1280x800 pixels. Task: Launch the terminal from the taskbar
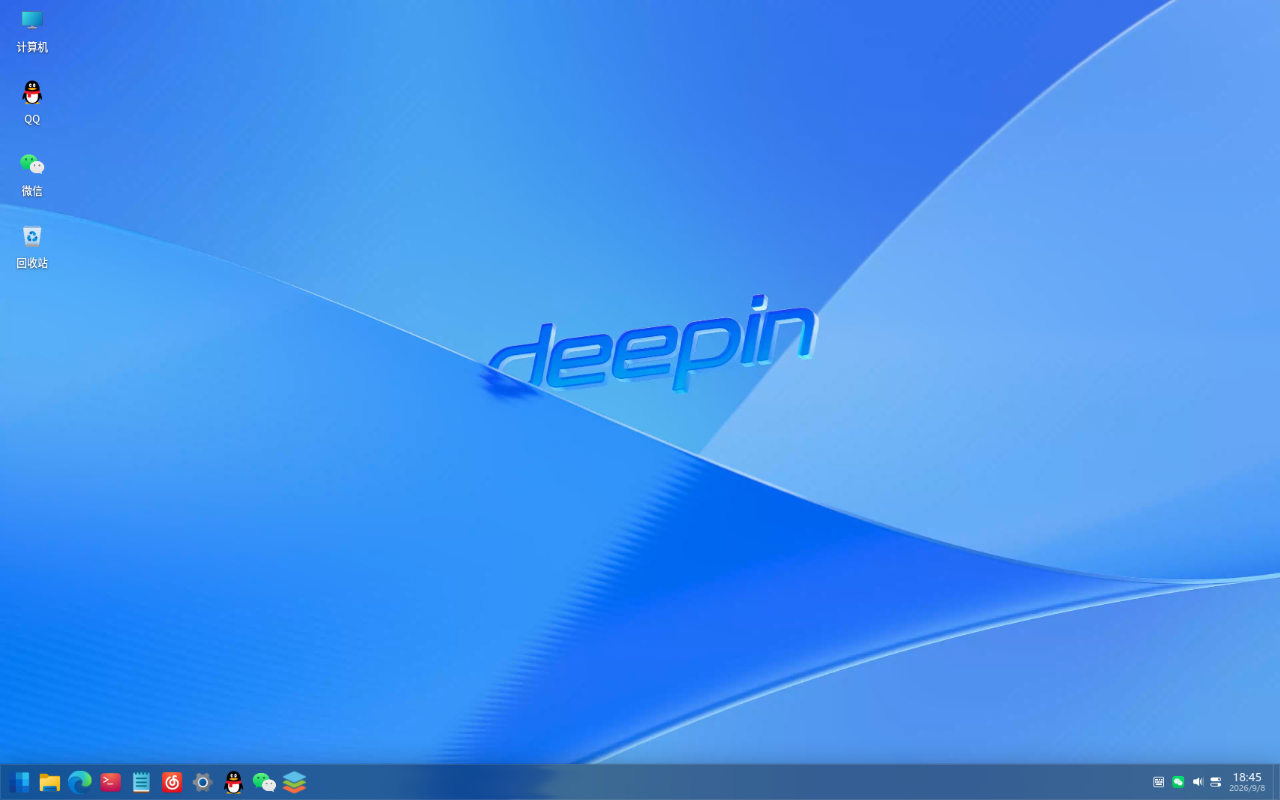[x=111, y=782]
